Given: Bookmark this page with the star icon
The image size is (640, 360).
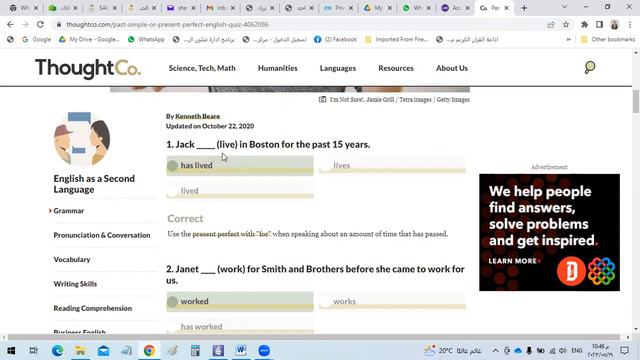Looking at the screenshot, I should tap(566, 24).
